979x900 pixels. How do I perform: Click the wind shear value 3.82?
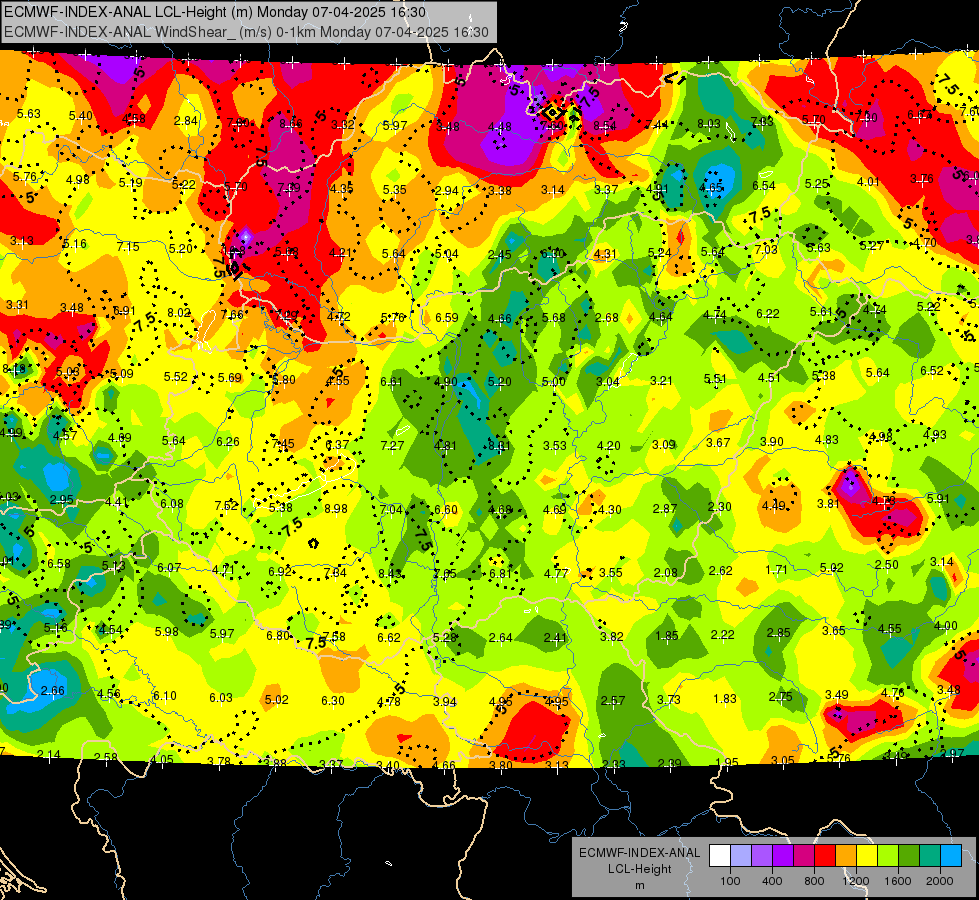(x=611, y=636)
